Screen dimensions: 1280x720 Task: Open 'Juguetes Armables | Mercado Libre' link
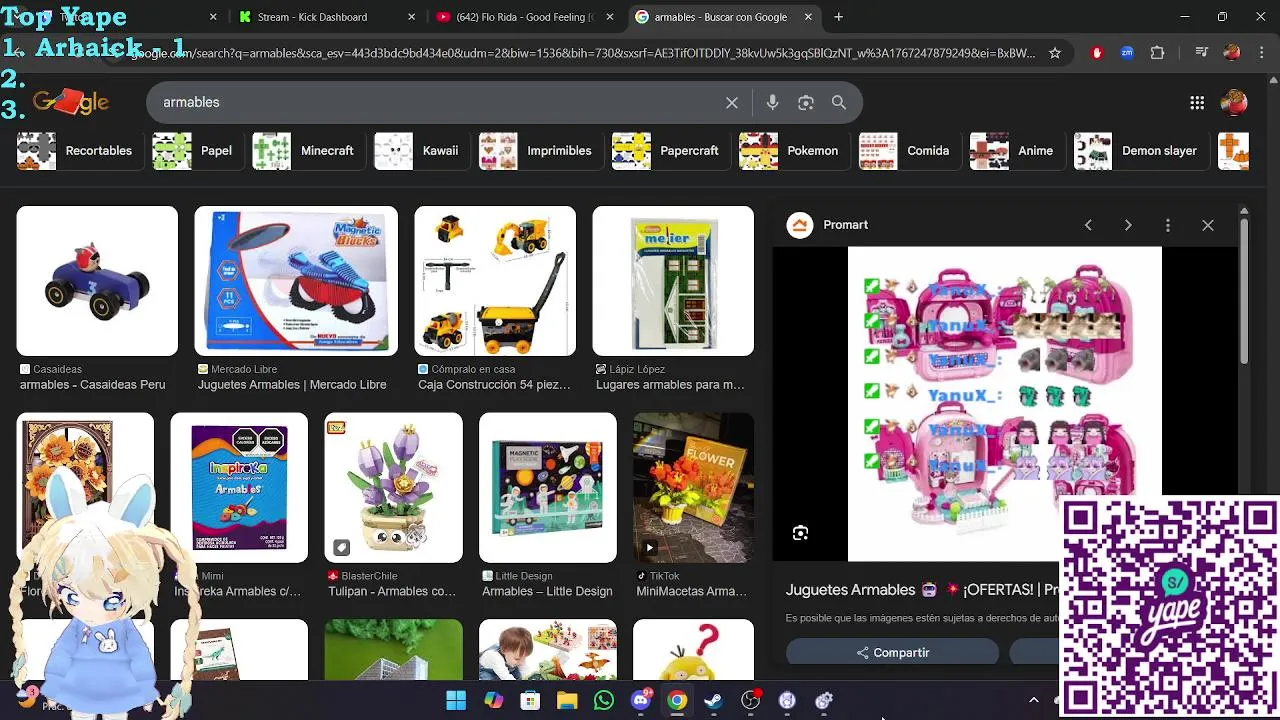point(292,385)
